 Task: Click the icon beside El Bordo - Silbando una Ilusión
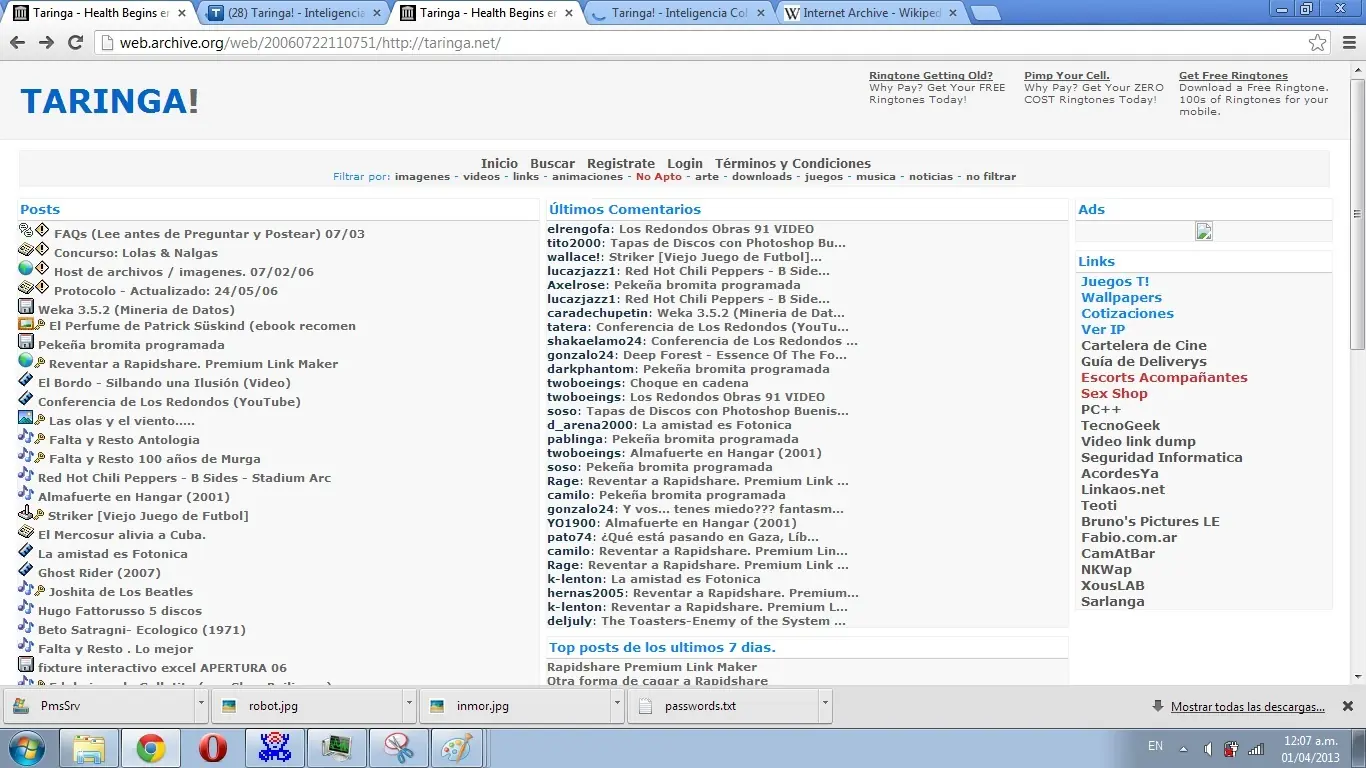pos(26,380)
